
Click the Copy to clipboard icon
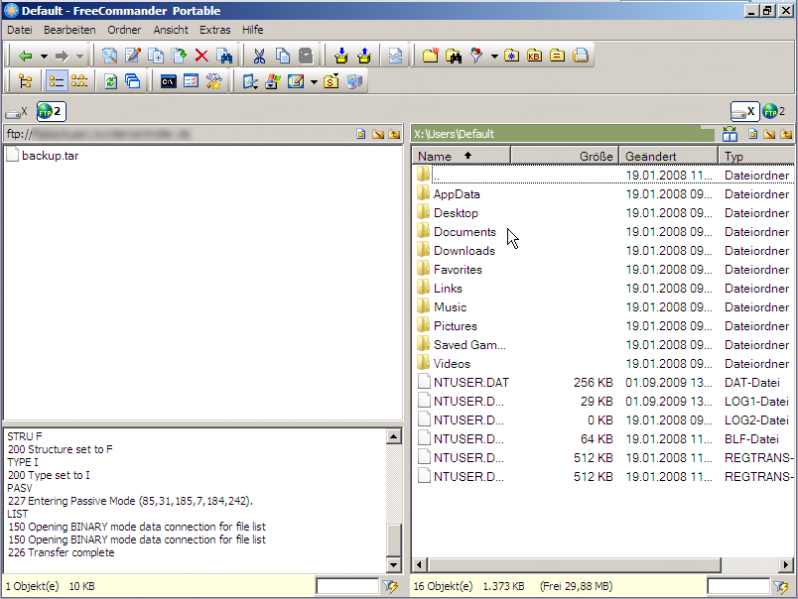(282, 55)
